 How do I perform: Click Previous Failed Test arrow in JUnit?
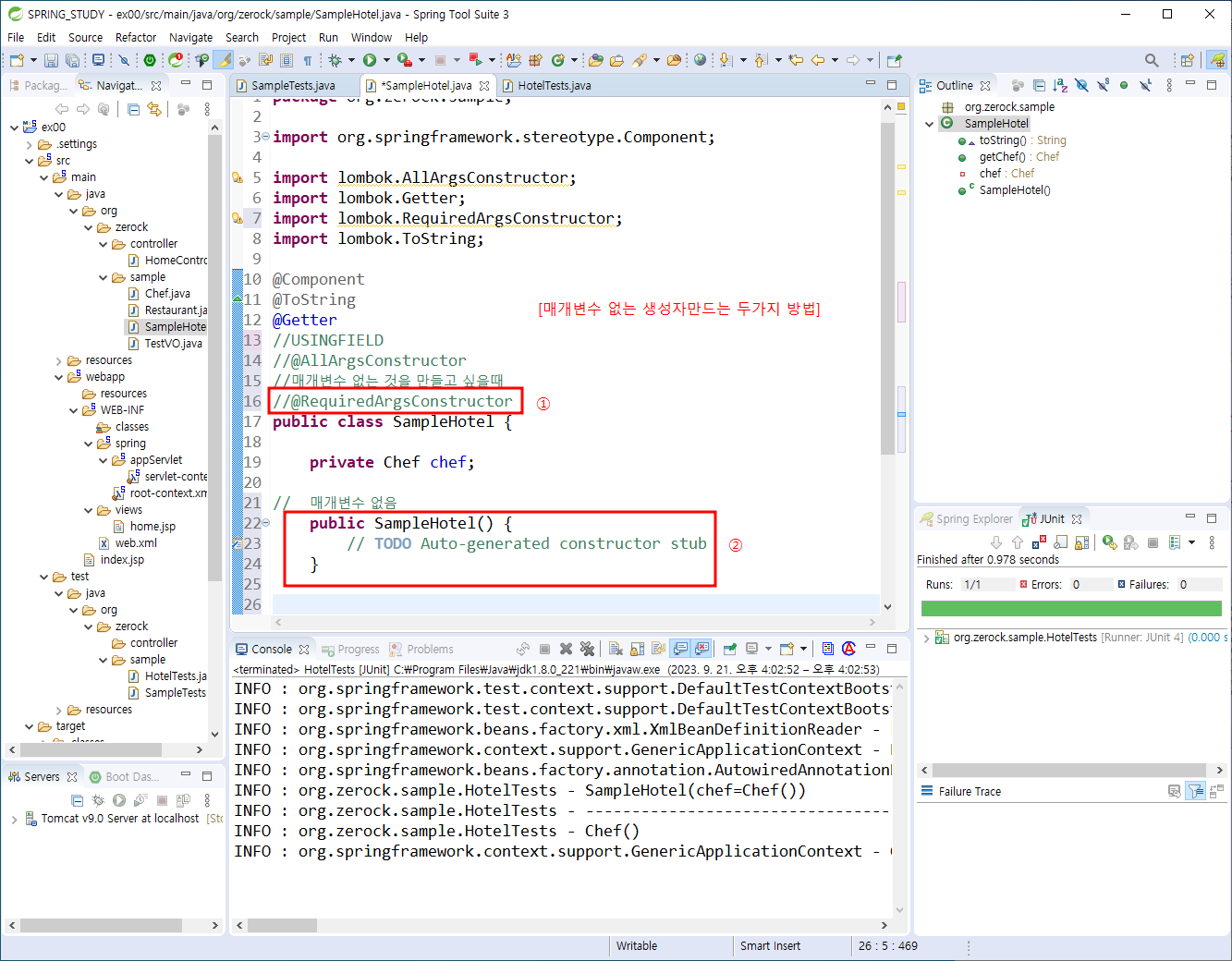click(1018, 542)
